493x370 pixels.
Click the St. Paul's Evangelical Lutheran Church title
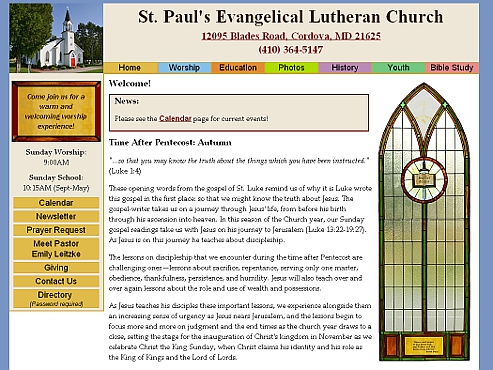pos(291,17)
